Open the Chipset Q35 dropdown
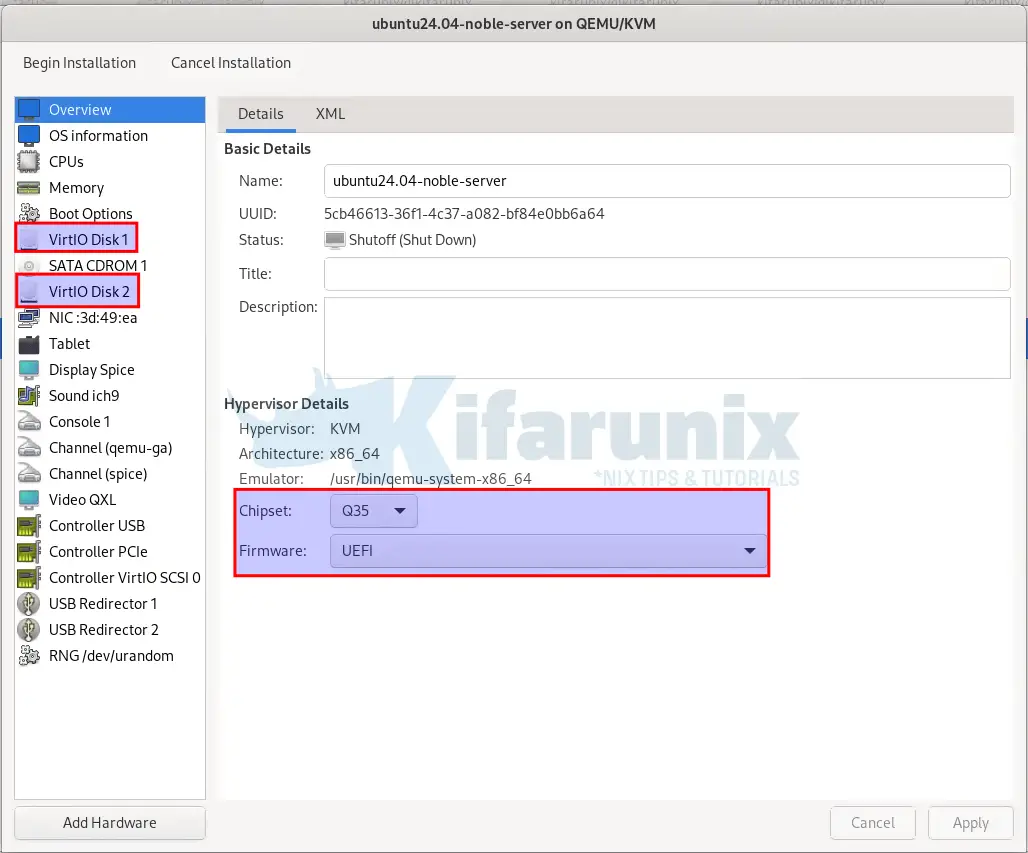The width and height of the screenshot is (1028, 853). (x=374, y=511)
